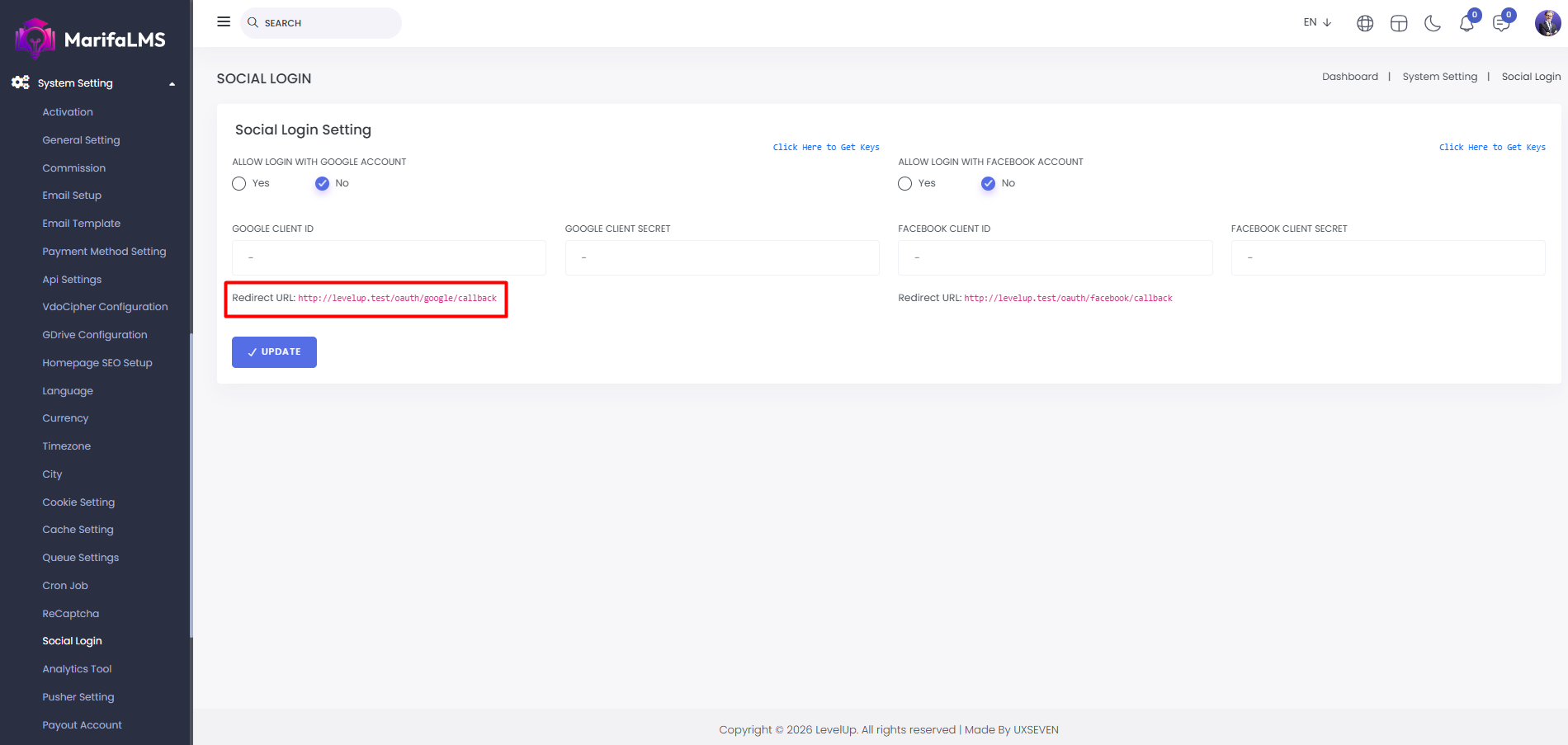Open the chat messages icon
The width and height of the screenshot is (1568, 745).
(1501, 23)
